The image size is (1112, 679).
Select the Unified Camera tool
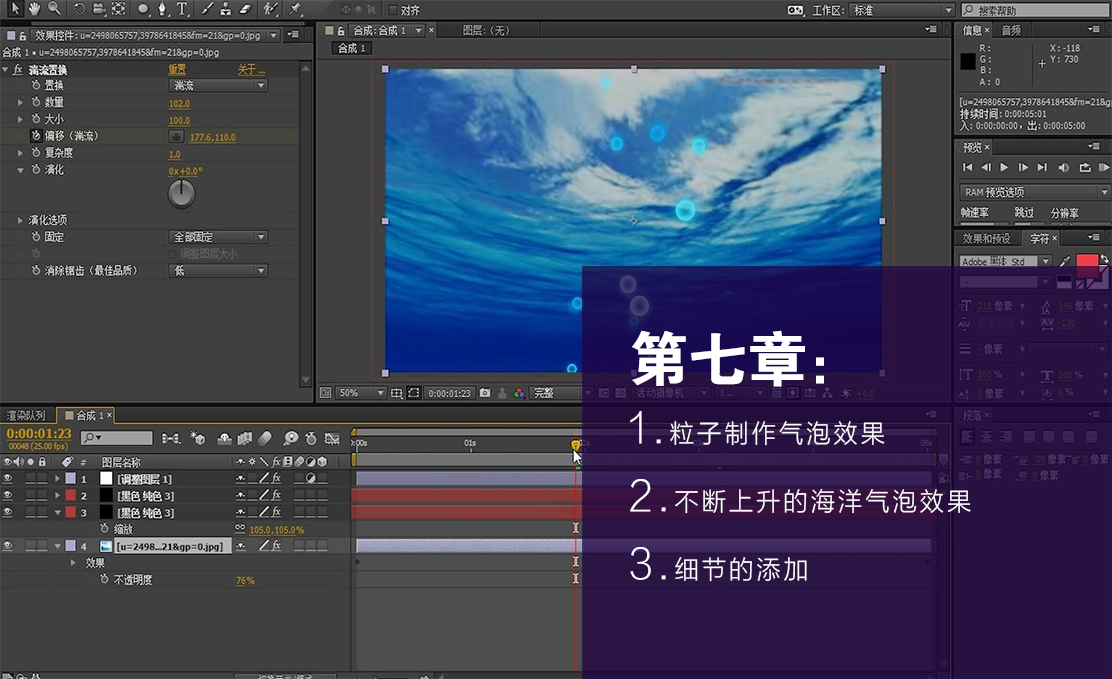pos(99,9)
